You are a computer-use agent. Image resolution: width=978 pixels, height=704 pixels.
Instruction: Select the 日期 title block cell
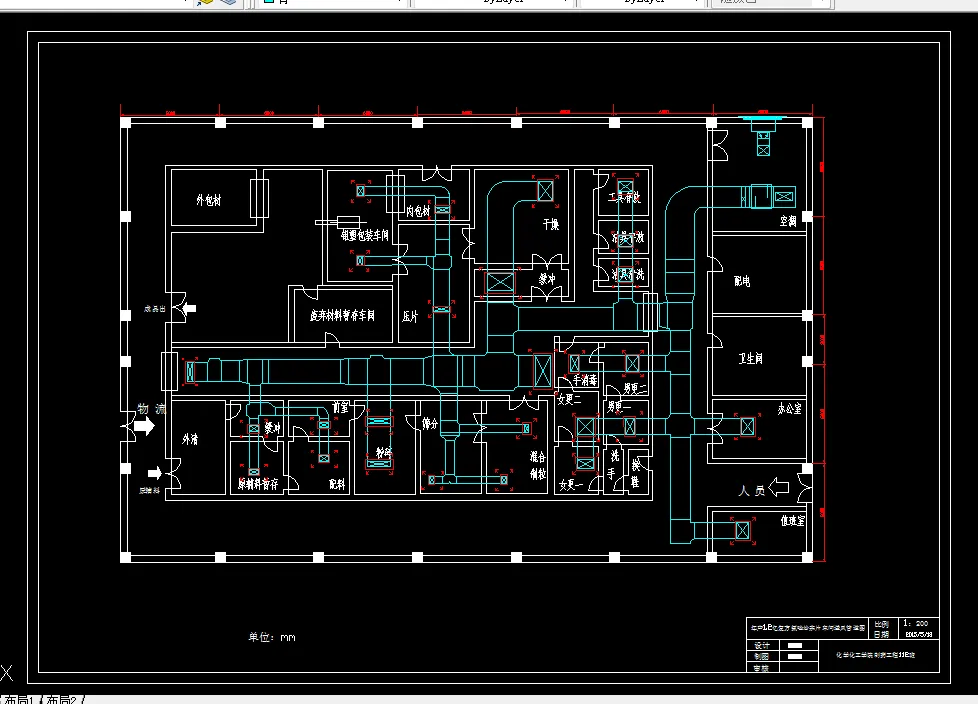881,634
